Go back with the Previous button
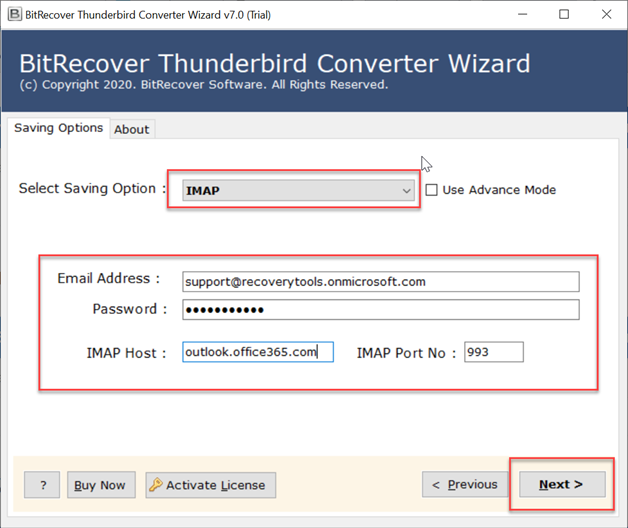The image size is (628, 528). point(465,484)
